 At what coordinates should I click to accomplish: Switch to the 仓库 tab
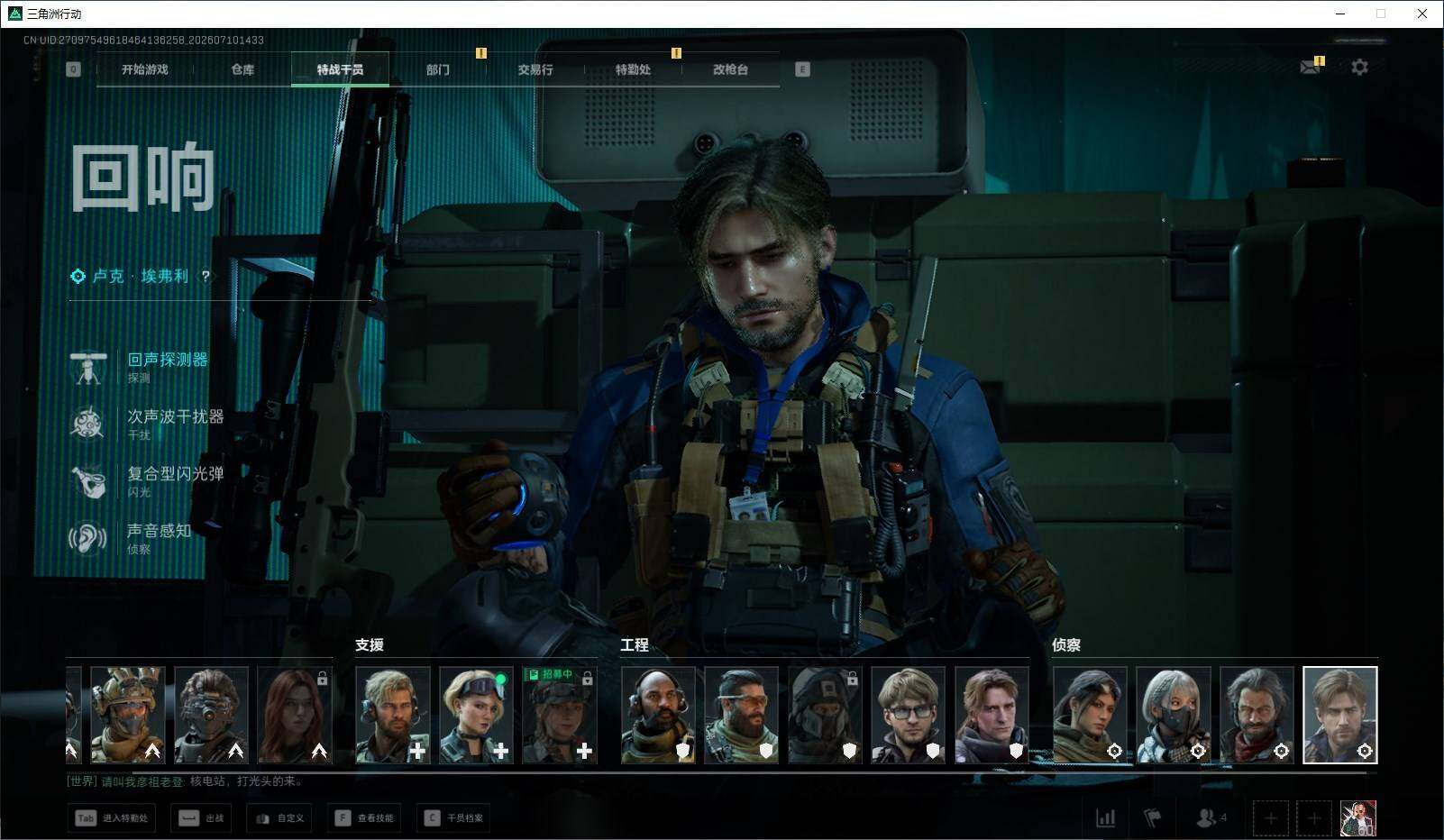click(242, 69)
